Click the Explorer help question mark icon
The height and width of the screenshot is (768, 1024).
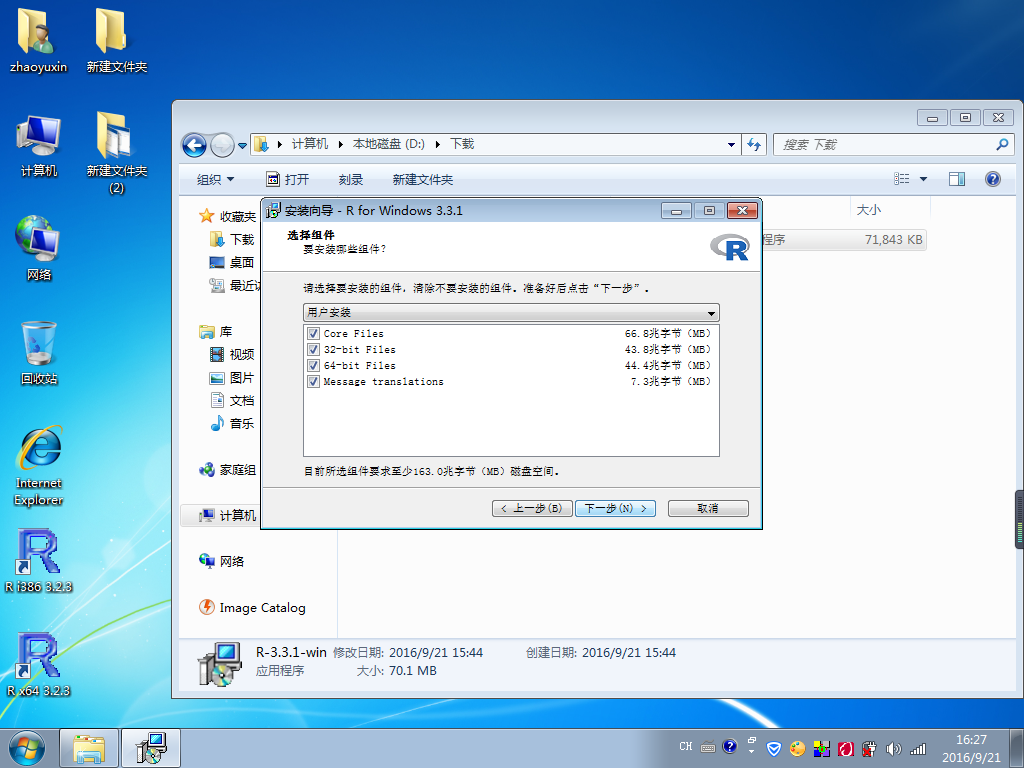click(993, 179)
